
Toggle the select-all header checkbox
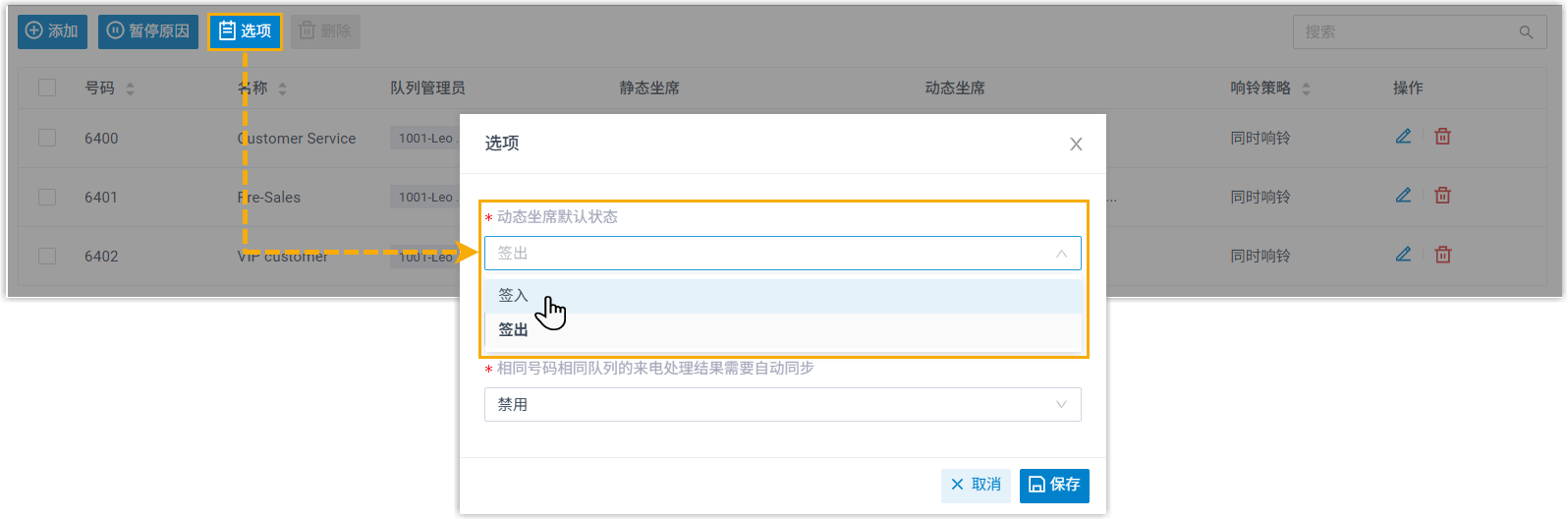[x=47, y=87]
